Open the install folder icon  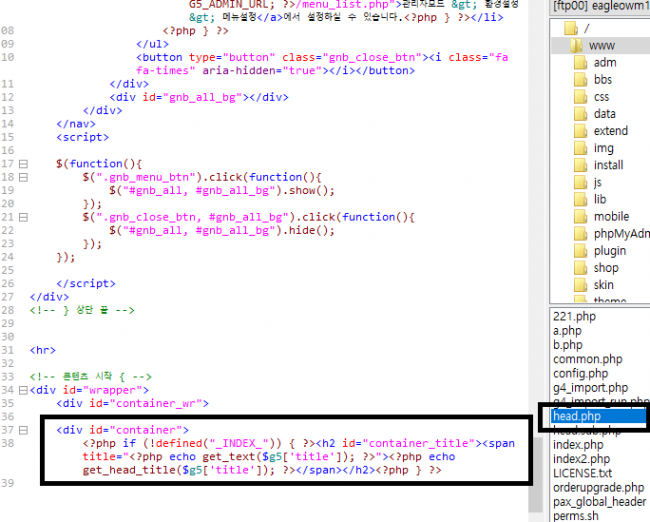[x=580, y=165]
